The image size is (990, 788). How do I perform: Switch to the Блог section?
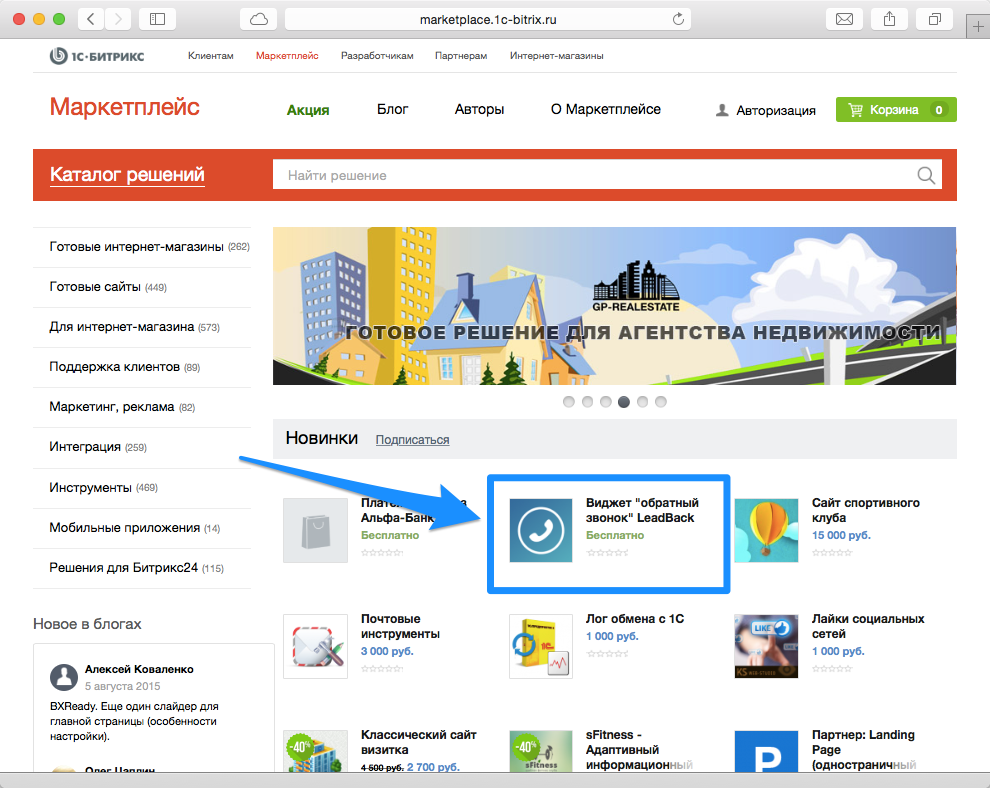[392, 110]
